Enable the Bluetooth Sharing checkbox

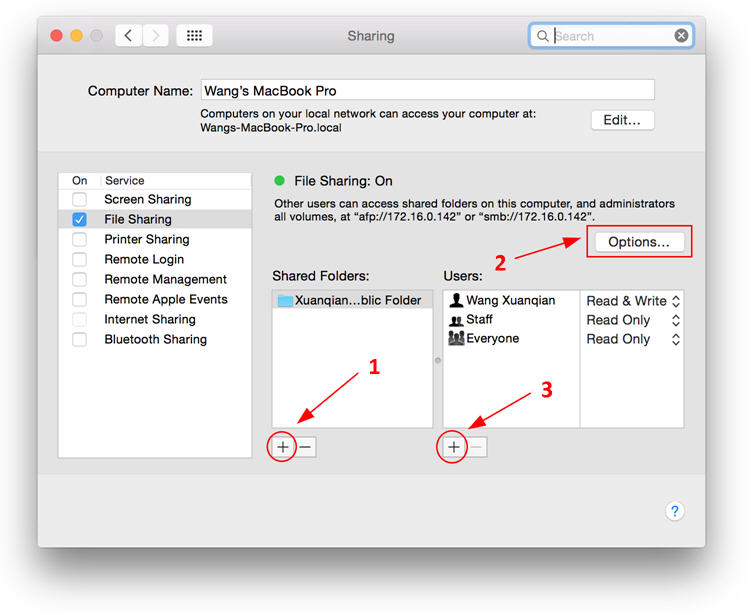pos(79,339)
